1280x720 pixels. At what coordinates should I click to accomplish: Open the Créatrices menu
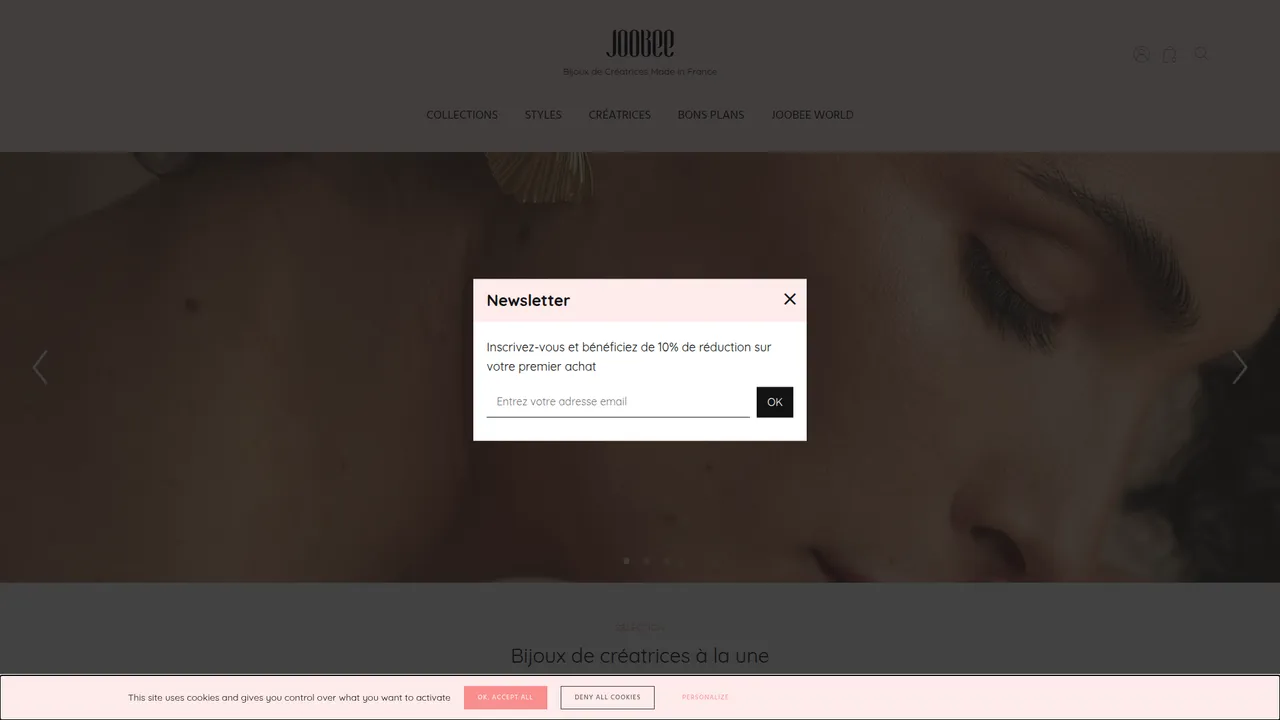[620, 115]
